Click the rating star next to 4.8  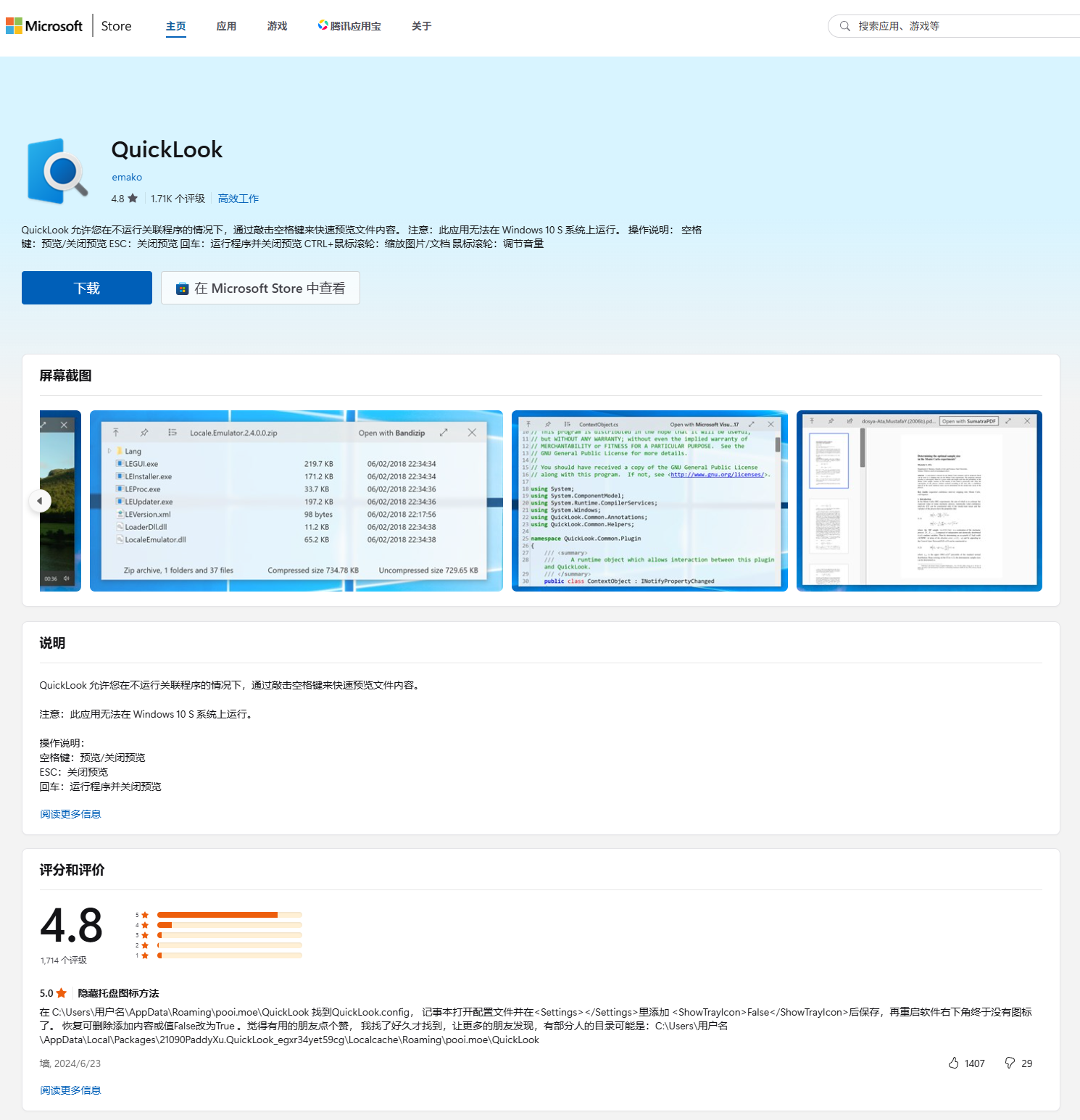pyautogui.click(x=133, y=199)
